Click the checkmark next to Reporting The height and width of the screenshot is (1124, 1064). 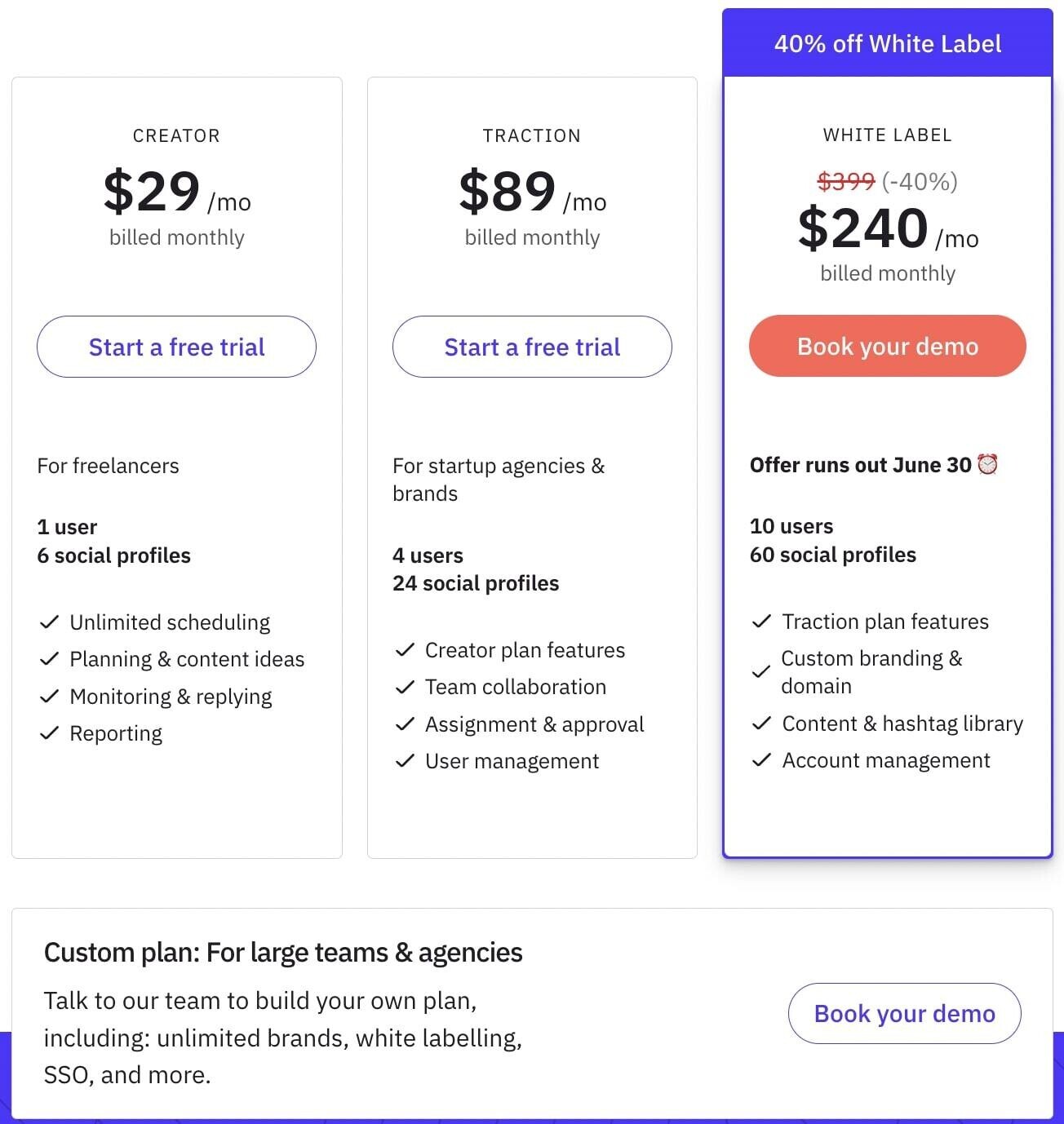pyautogui.click(x=50, y=732)
